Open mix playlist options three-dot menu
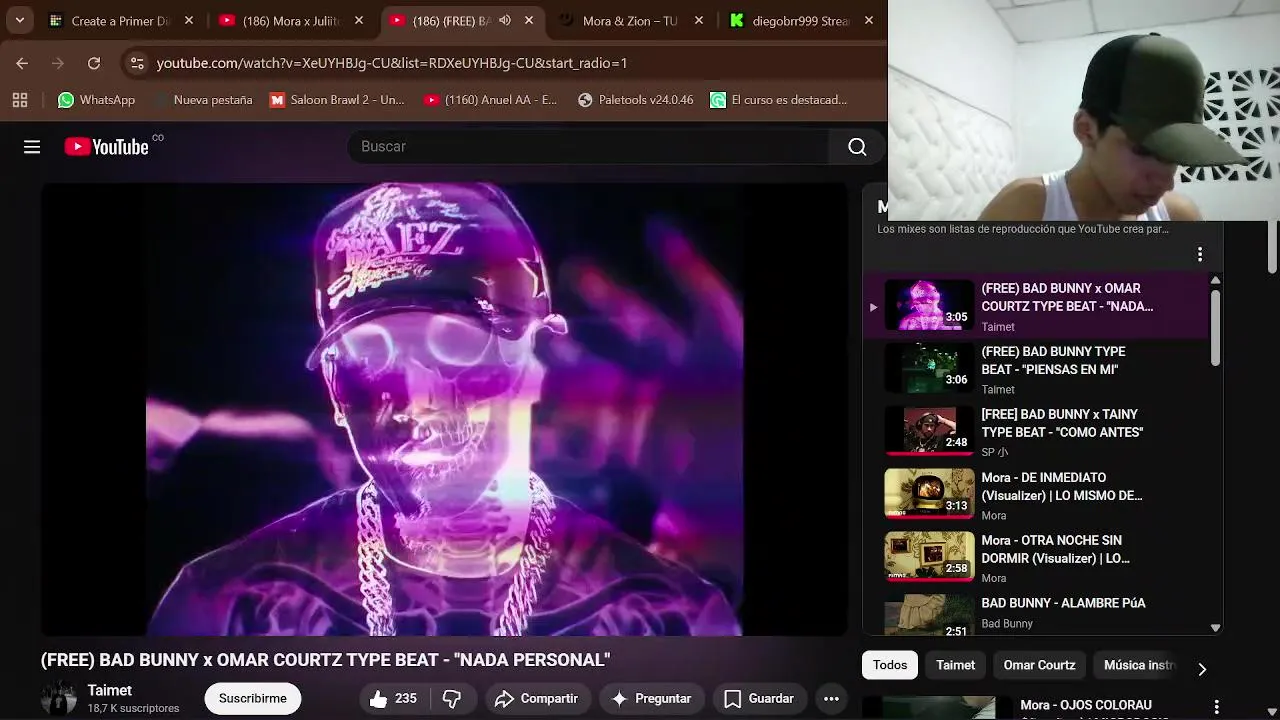 (1200, 254)
